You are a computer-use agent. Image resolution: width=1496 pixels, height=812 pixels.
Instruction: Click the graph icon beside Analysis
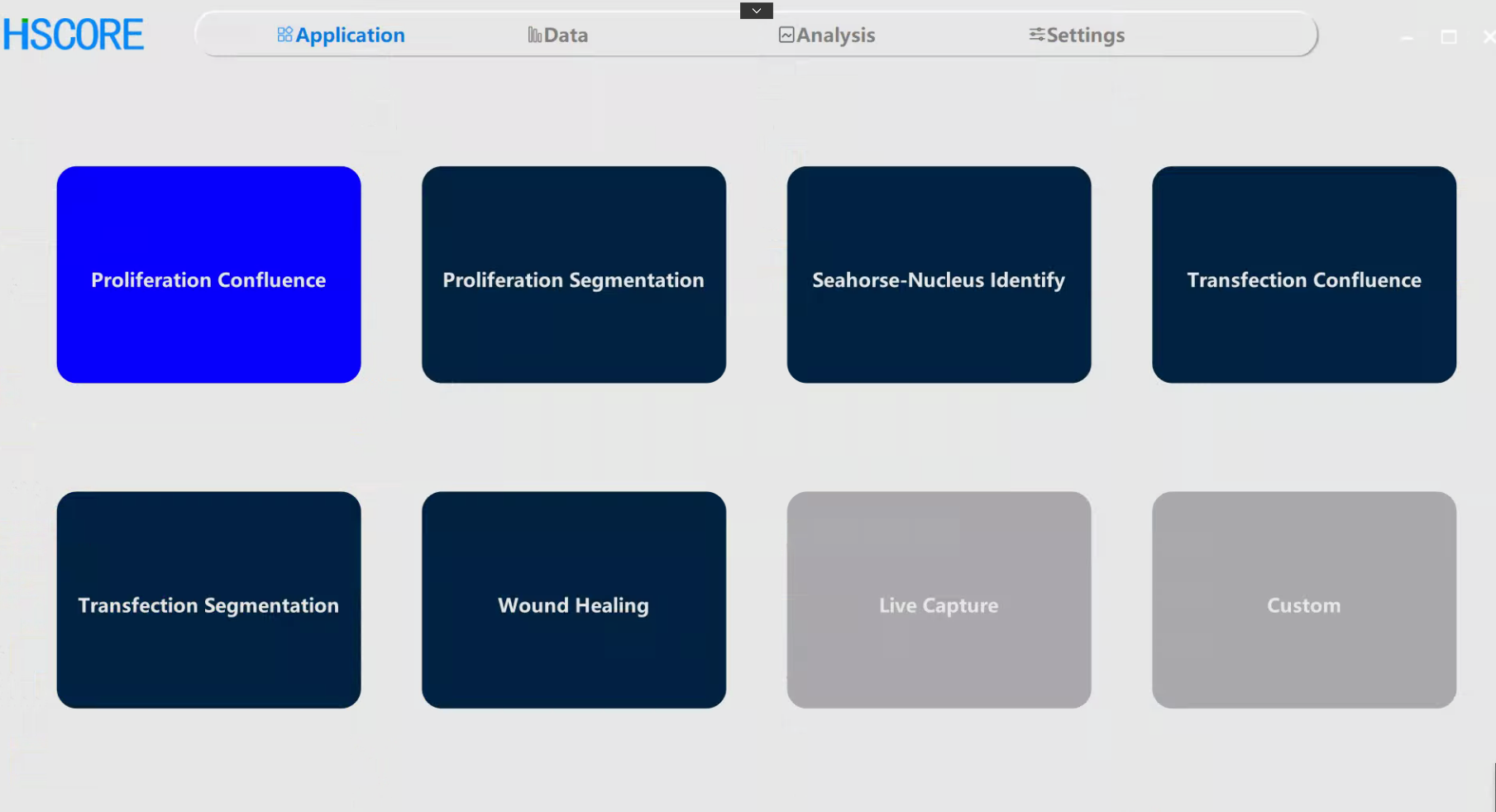point(786,35)
